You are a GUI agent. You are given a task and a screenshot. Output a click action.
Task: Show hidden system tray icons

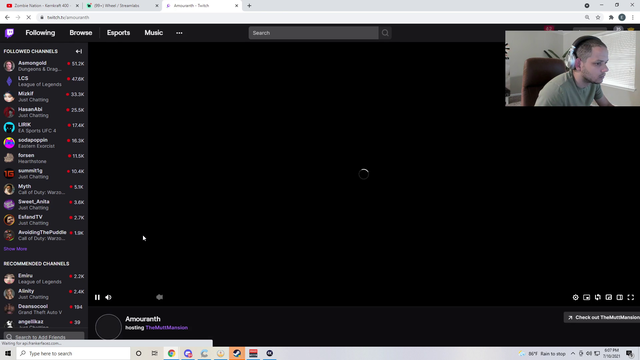coord(573,353)
